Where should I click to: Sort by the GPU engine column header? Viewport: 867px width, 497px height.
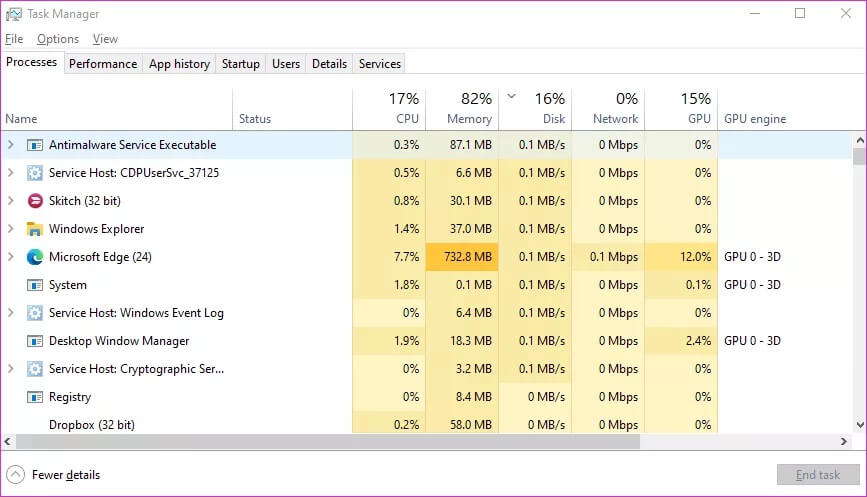(755, 119)
